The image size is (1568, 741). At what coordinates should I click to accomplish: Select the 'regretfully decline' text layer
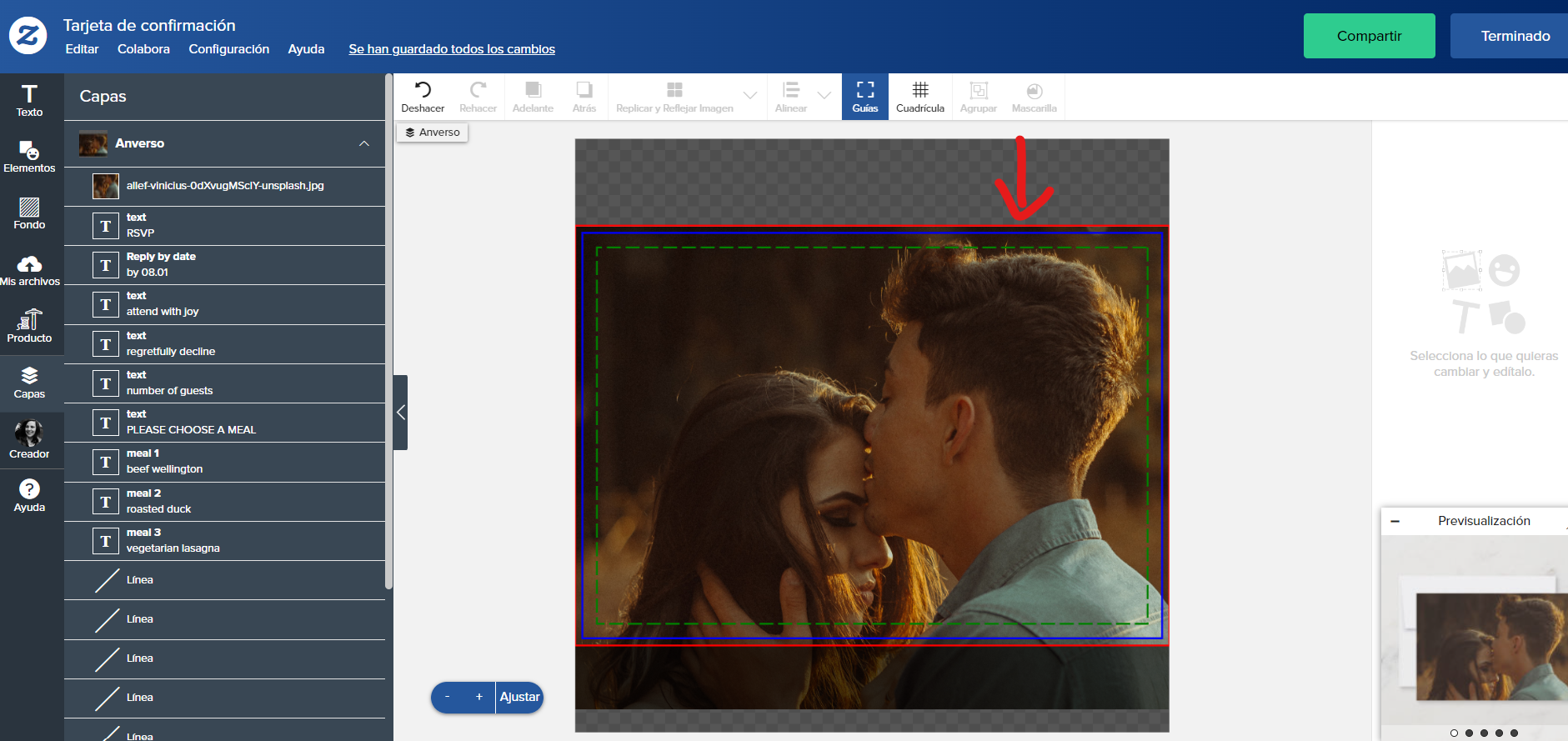pyautogui.click(x=224, y=344)
